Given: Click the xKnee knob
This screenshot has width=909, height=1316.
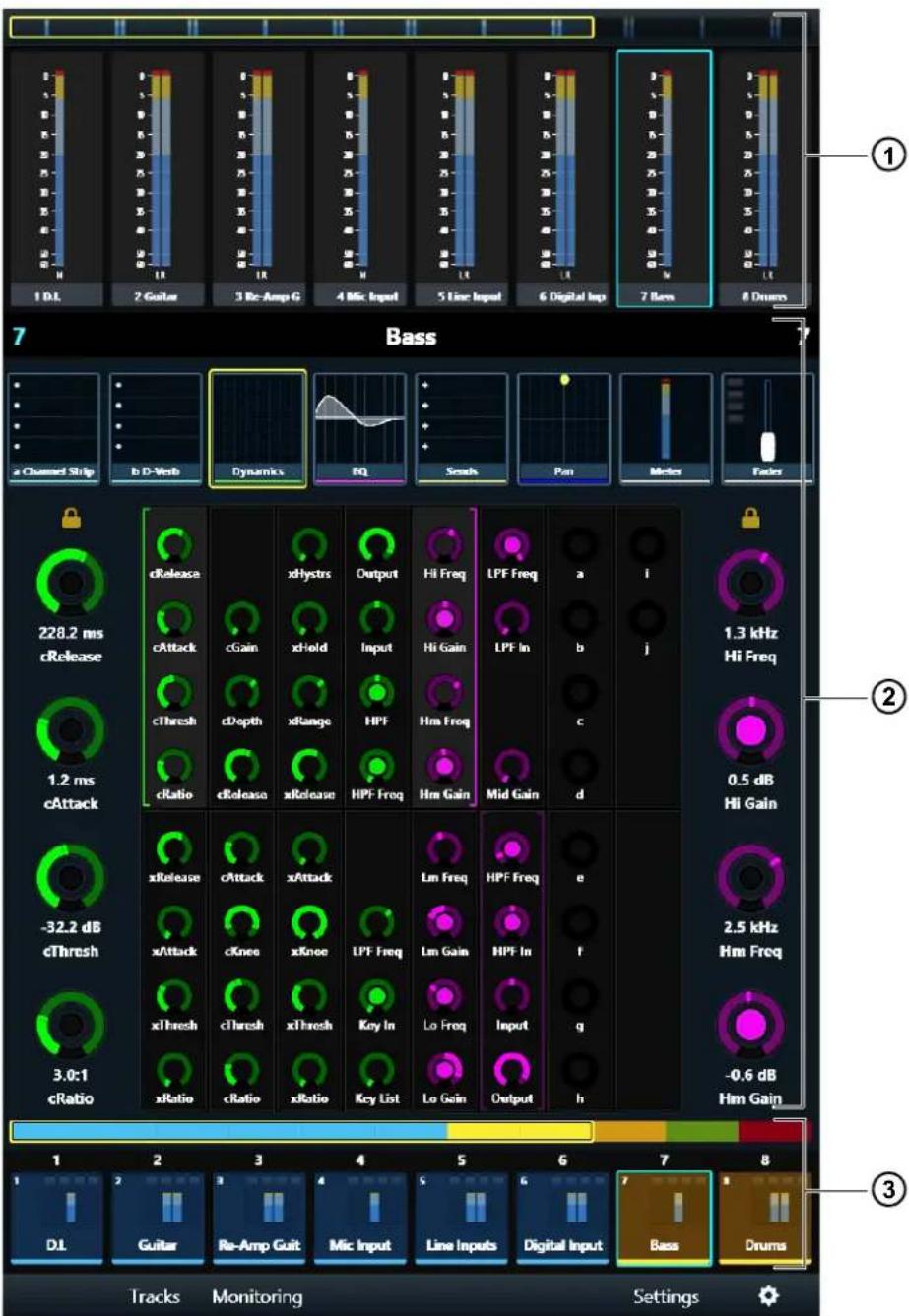Looking at the screenshot, I should point(309,922).
